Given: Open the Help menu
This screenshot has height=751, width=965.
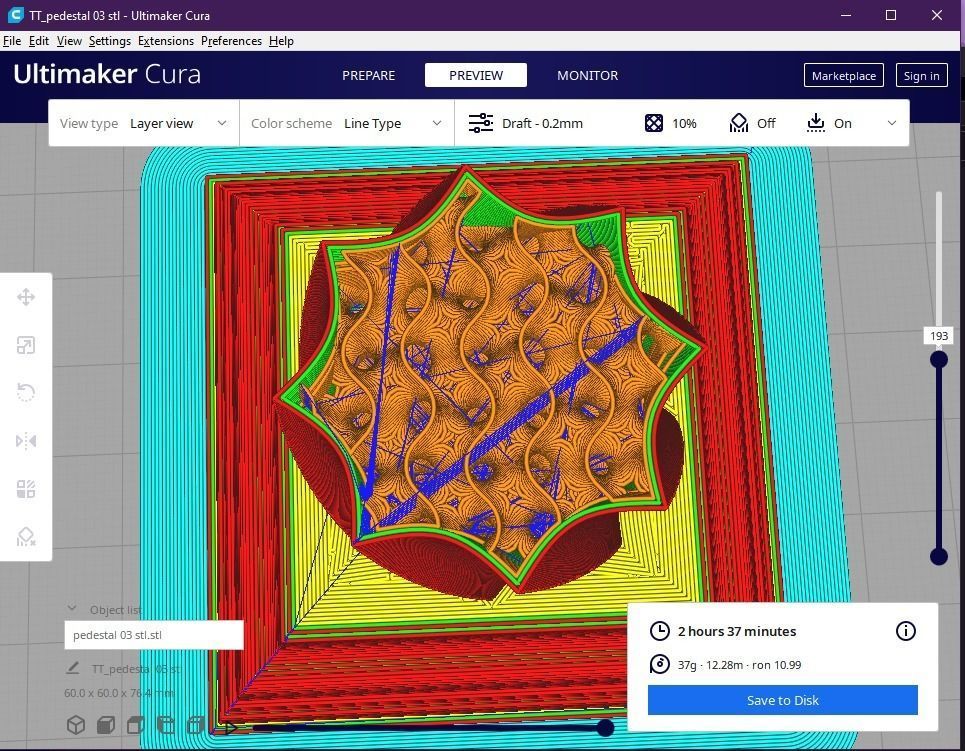Looking at the screenshot, I should point(281,41).
